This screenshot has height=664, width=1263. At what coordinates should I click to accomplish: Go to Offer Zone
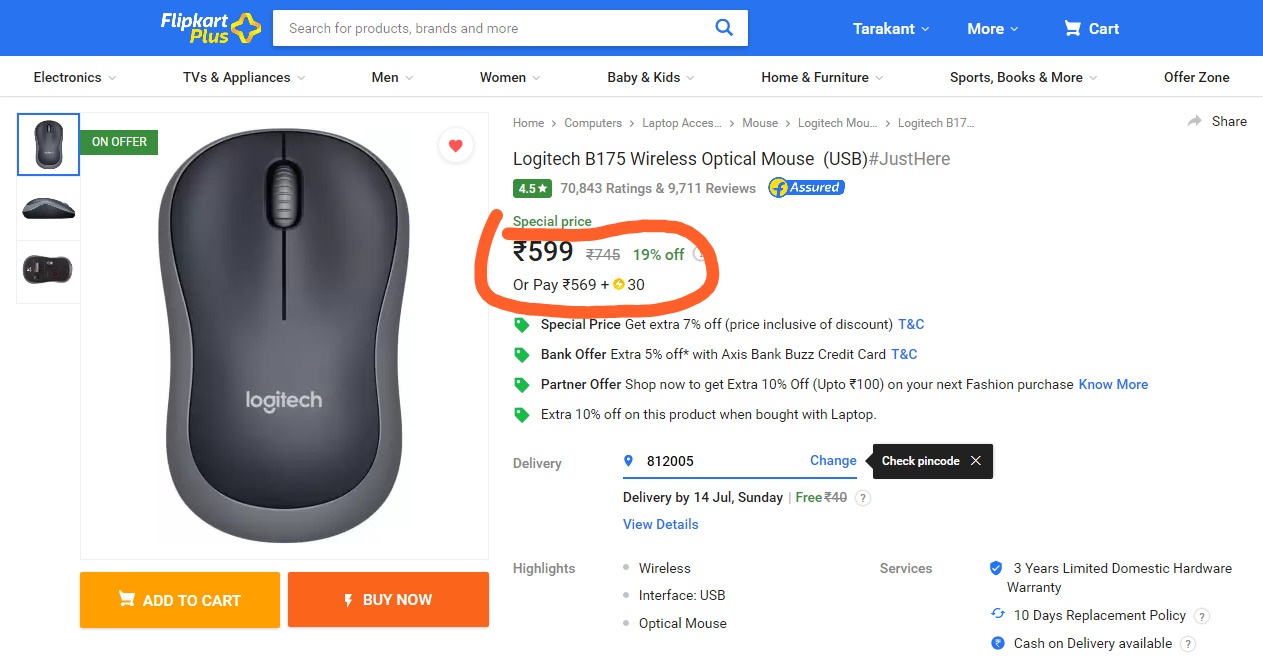coord(1196,77)
